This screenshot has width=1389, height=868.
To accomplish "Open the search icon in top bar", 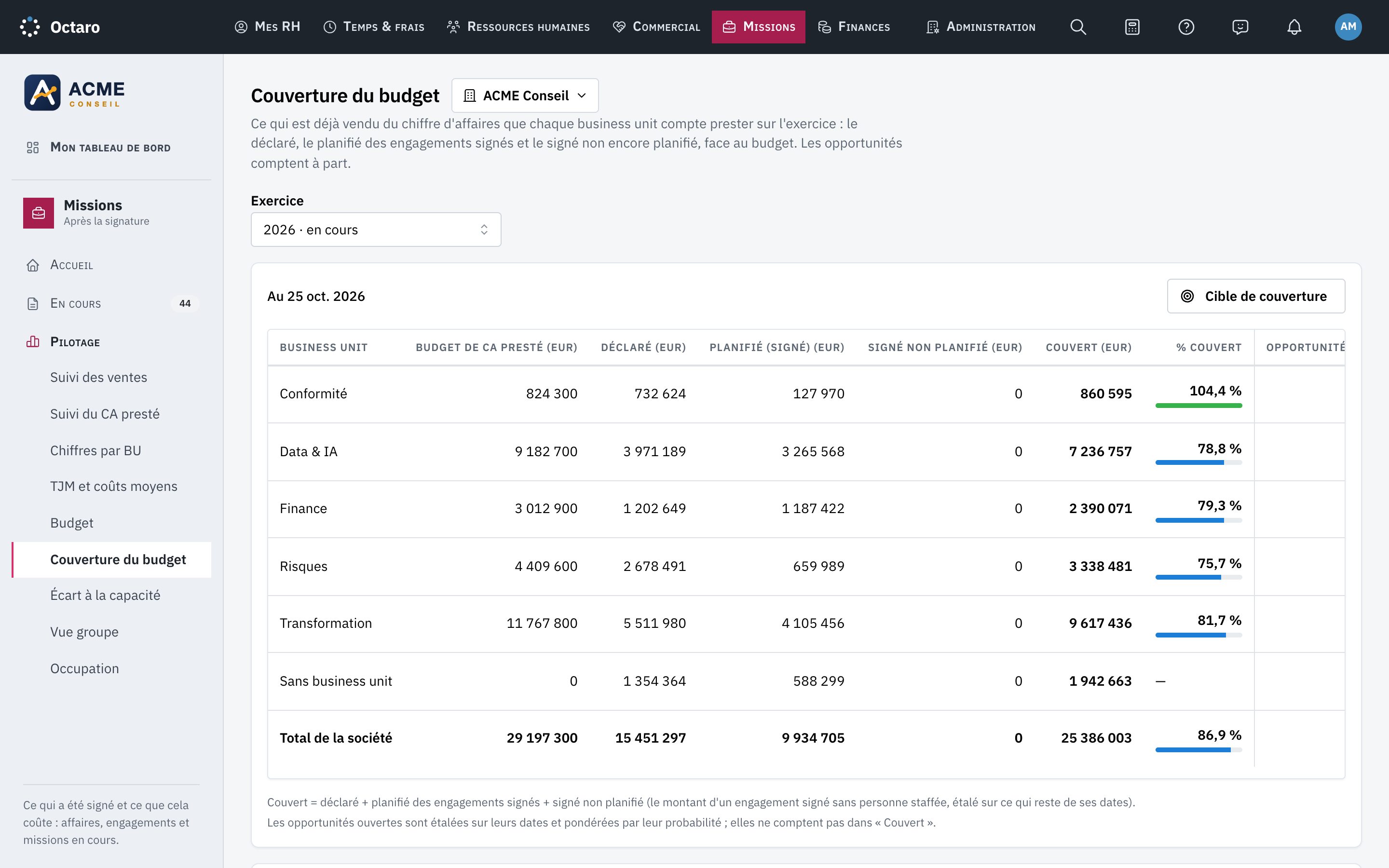I will [x=1078, y=27].
